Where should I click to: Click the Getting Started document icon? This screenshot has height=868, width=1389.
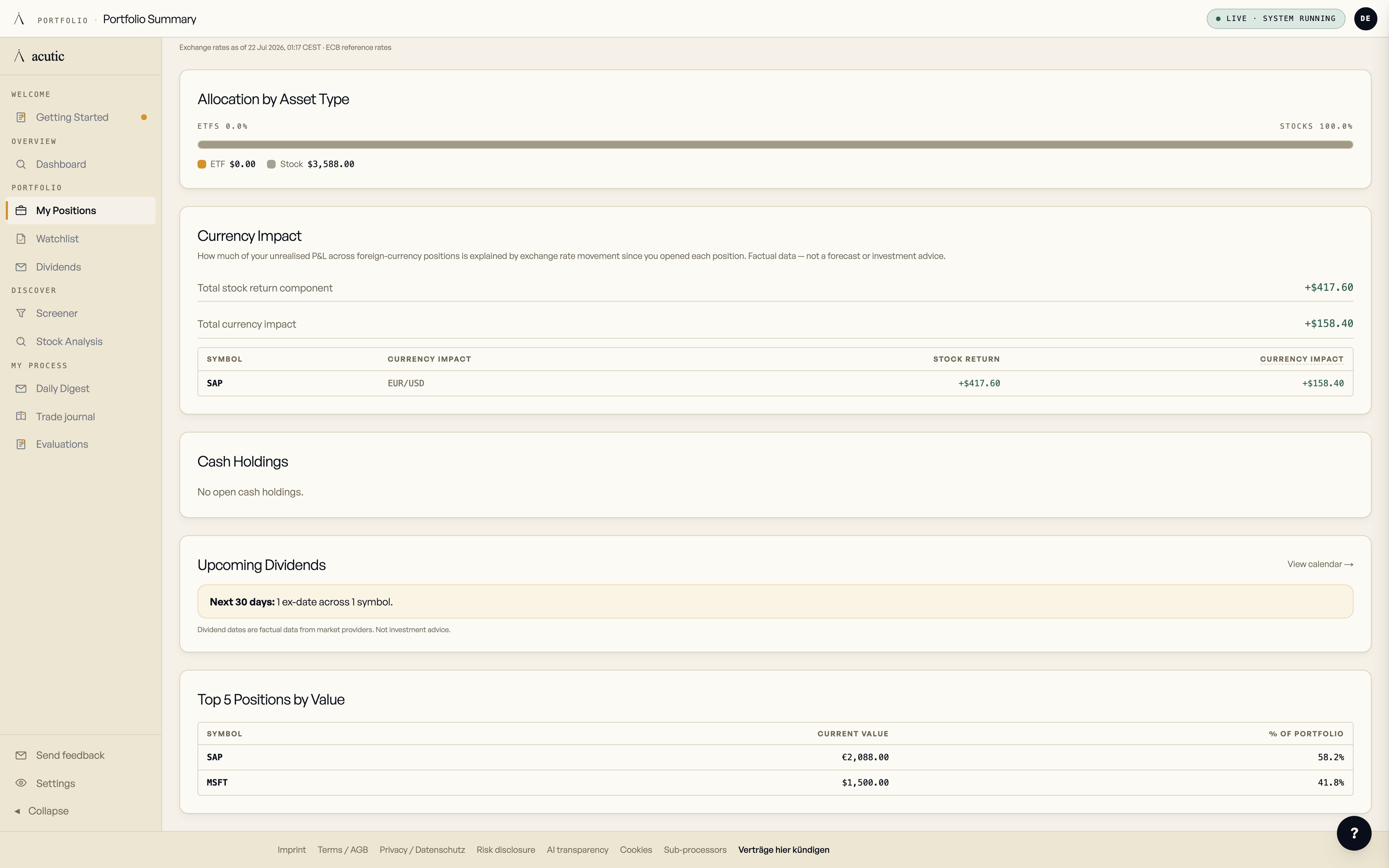pos(21,117)
